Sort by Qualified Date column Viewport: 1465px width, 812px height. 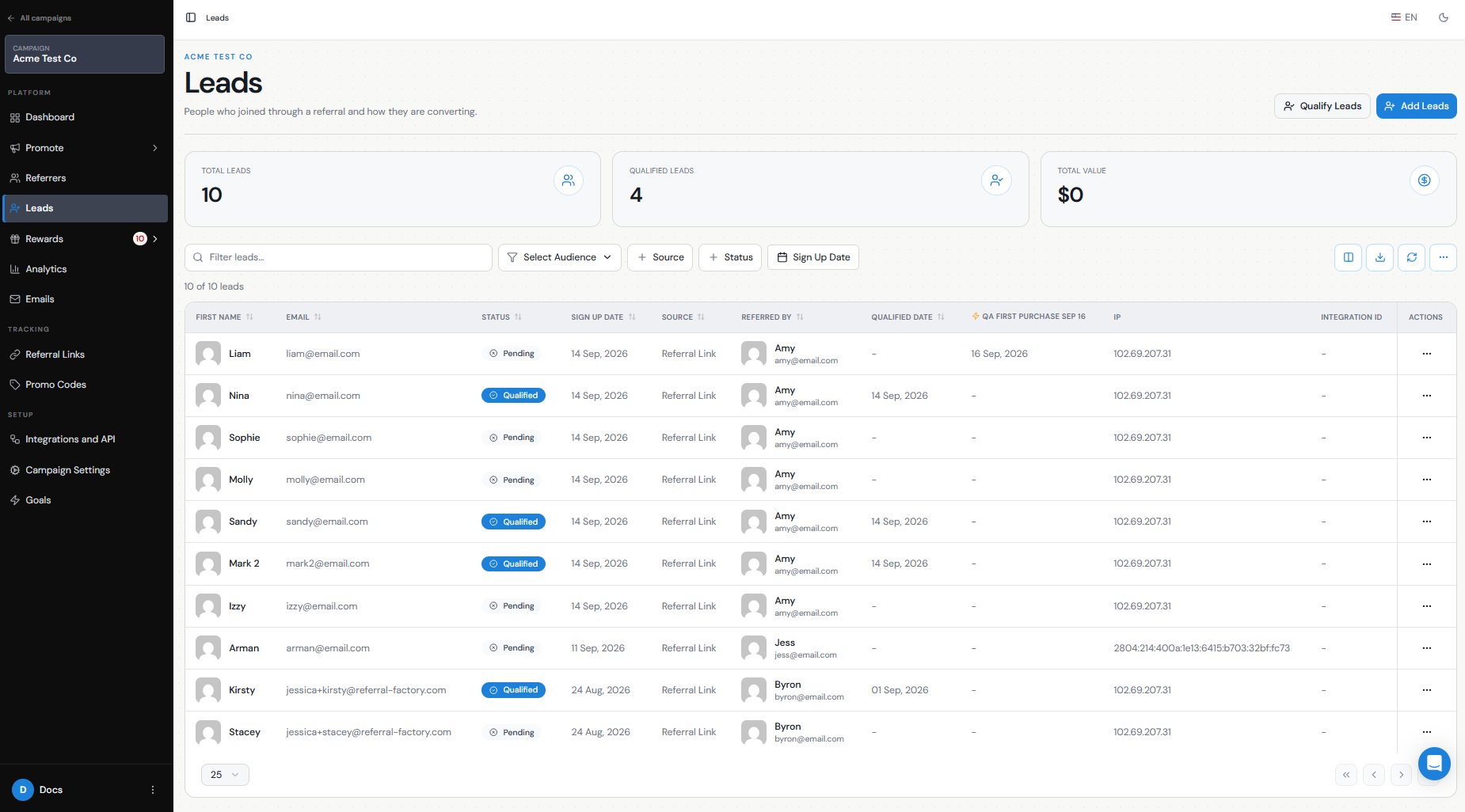[x=908, y=317]
